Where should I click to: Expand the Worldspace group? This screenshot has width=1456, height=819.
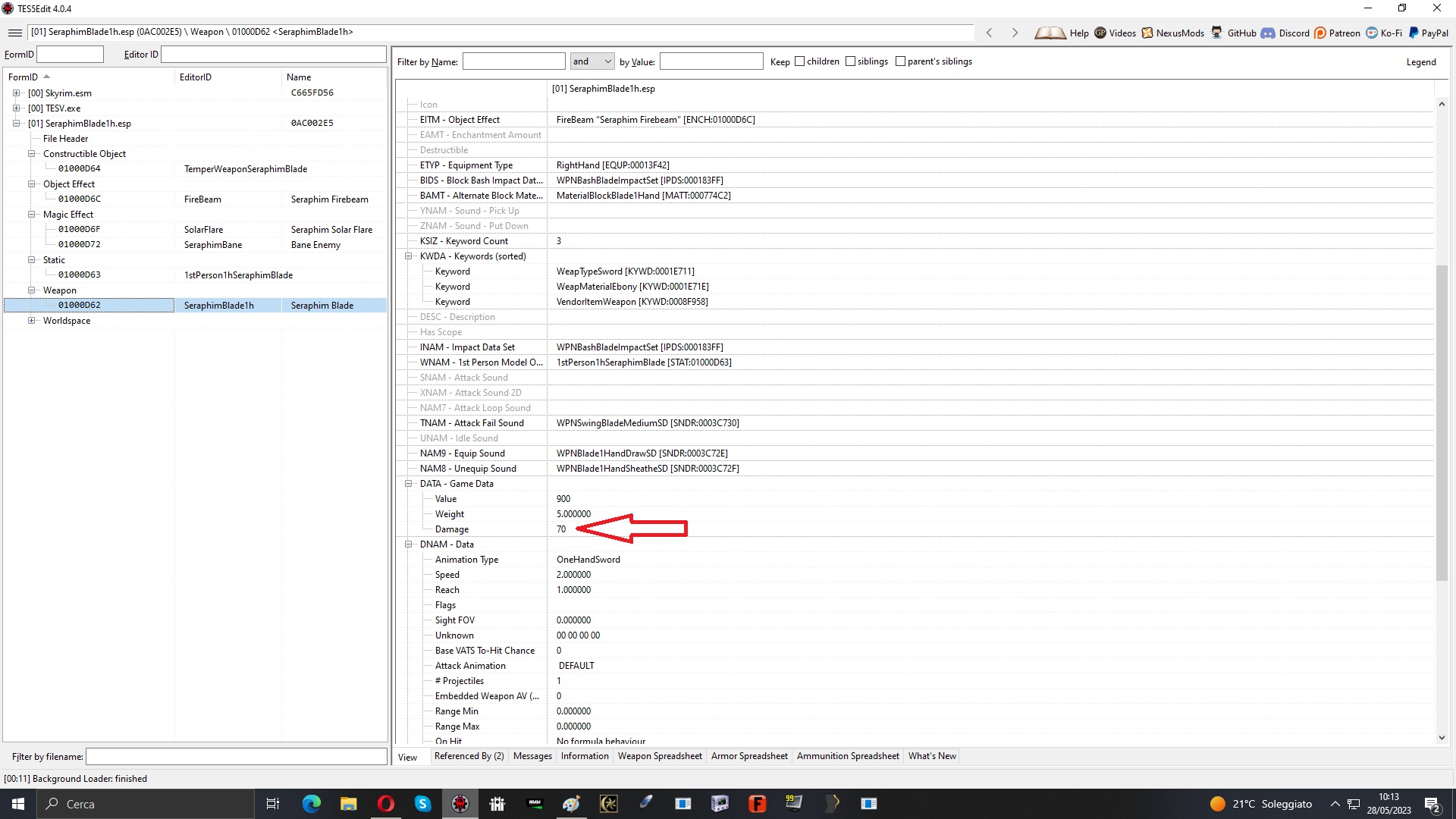click(x=32, y=321)
